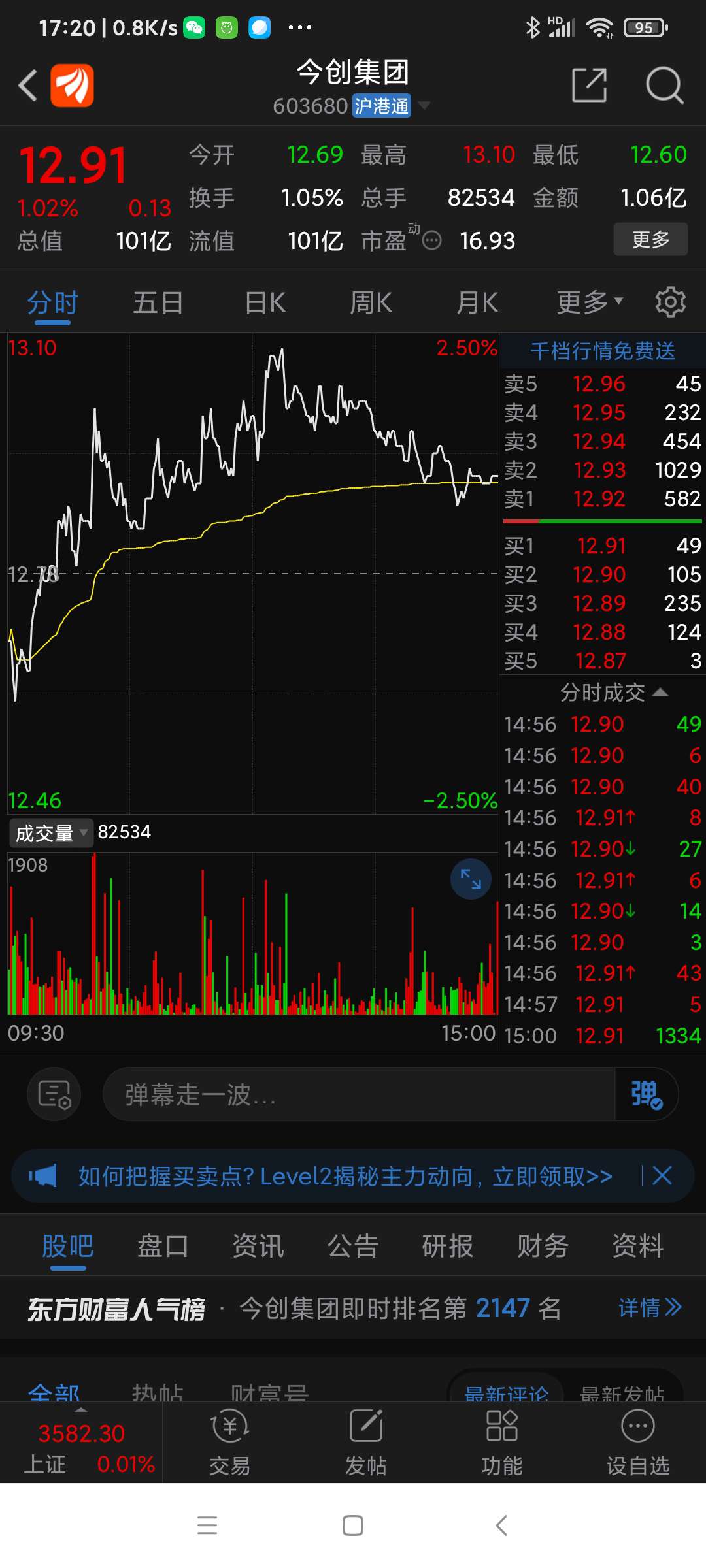
Task: Focus the 弹幕走一波 input field
Action: [x=359, y=1094]
